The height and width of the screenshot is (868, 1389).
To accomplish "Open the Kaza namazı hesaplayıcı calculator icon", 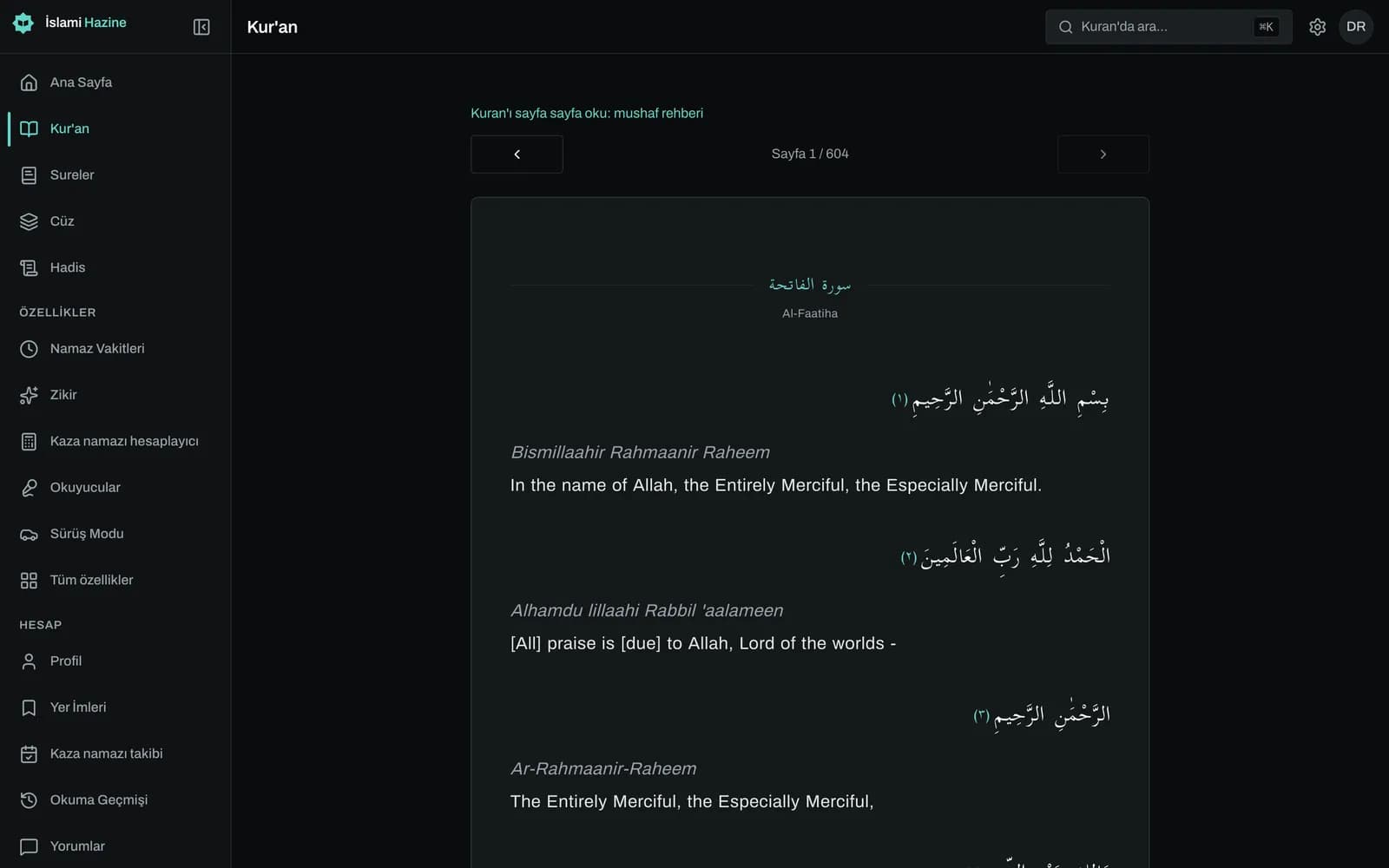I will point(29,441).
